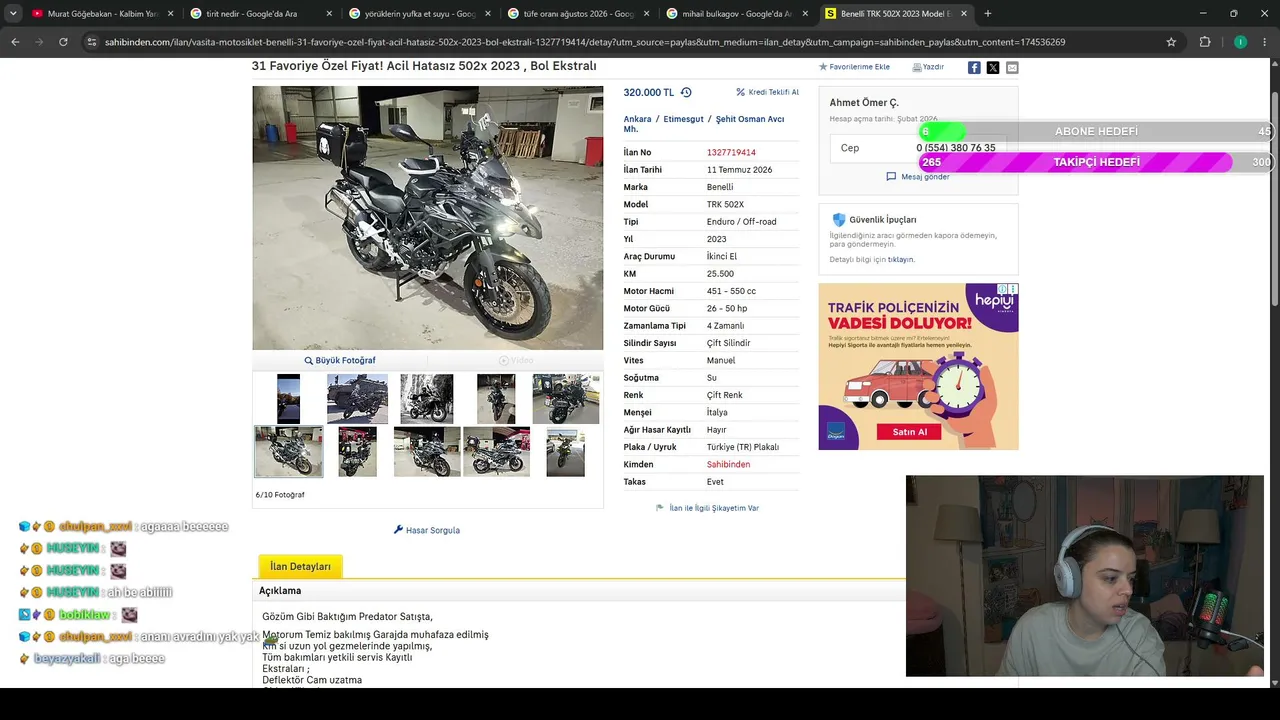Click the 'tıklayın' link in Güvenlik İpuçları

pyautogui.click(x=900, y=260)
